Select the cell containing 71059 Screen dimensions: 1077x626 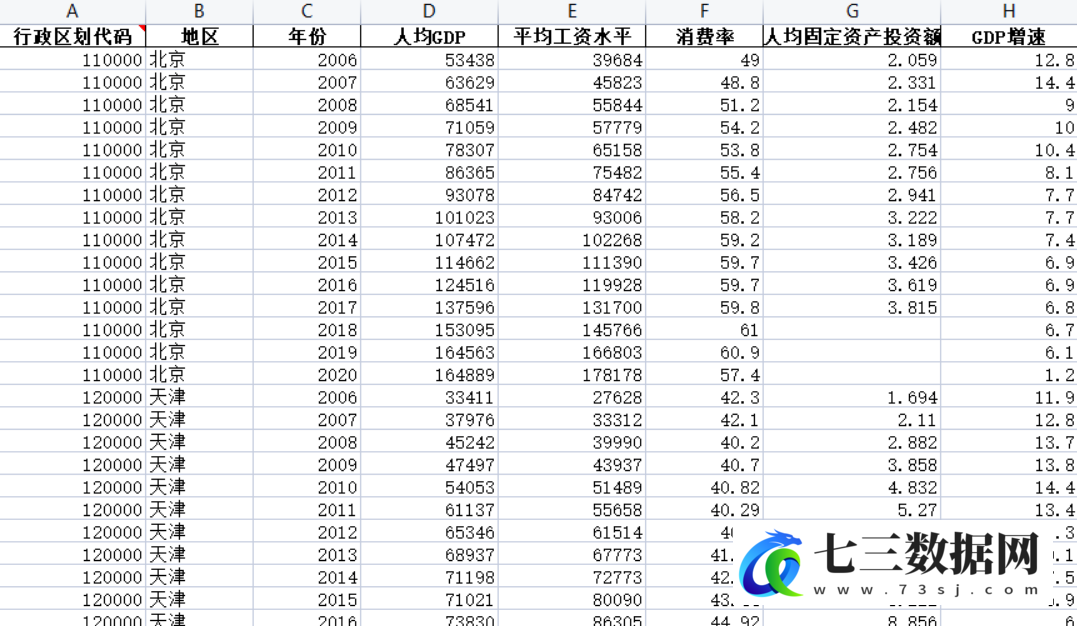pyautogui.click(x=429, y=127)
